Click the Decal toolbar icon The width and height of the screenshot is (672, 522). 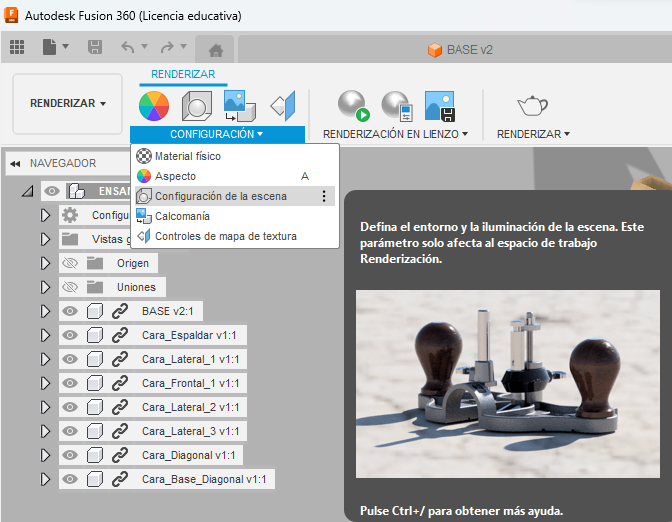coord(240,106)
